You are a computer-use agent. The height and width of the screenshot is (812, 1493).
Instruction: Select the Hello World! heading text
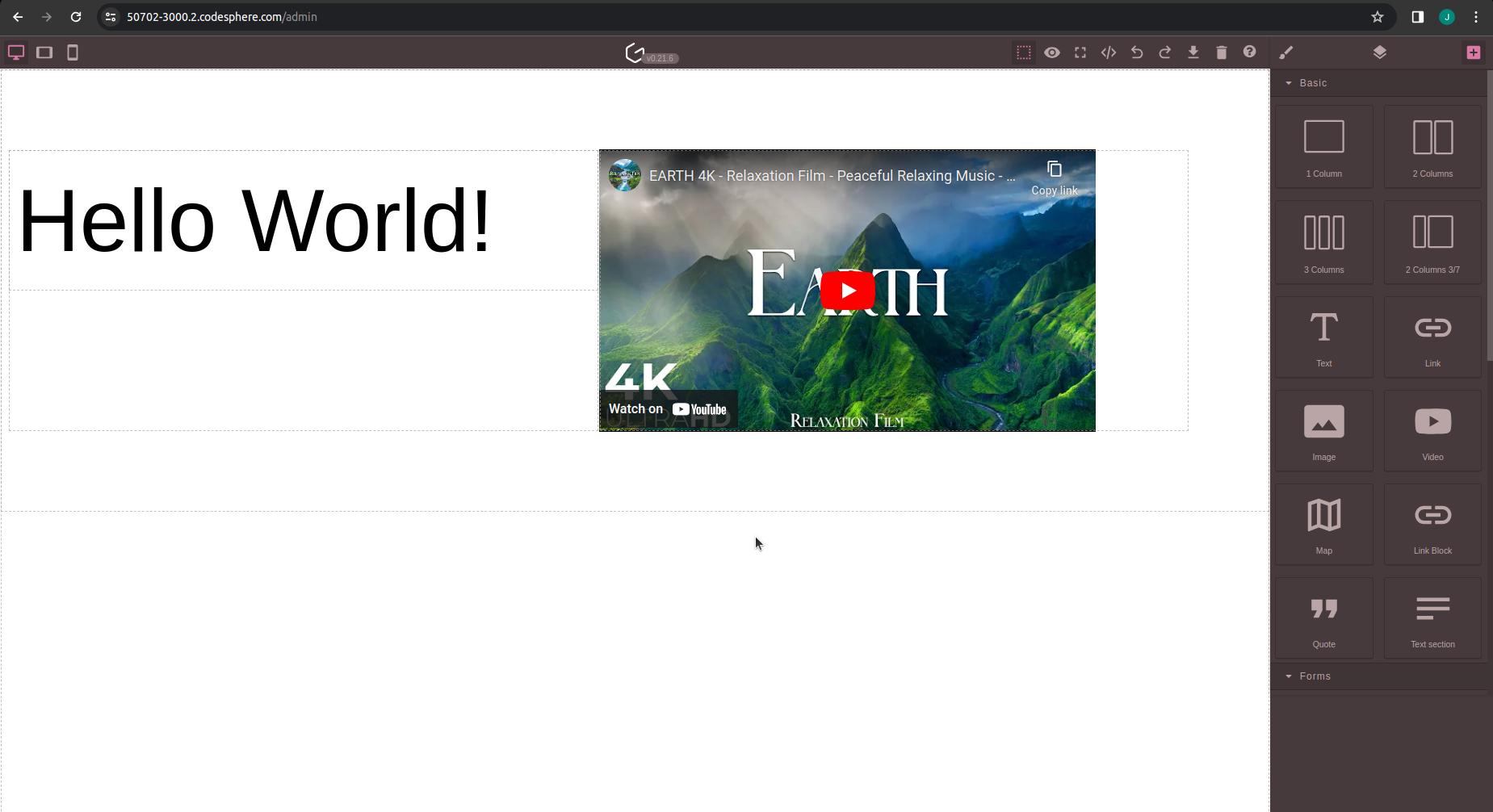[x=254, y=220]
